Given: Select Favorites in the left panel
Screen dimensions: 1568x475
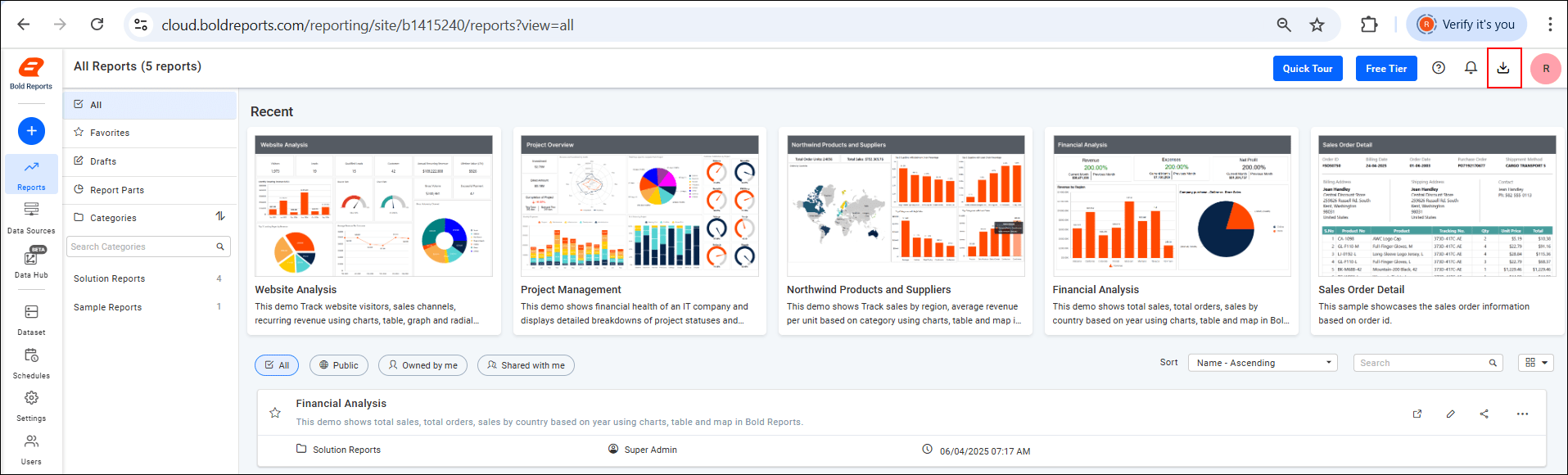Looking at the screenshot, I should click(x=150, y=133).
